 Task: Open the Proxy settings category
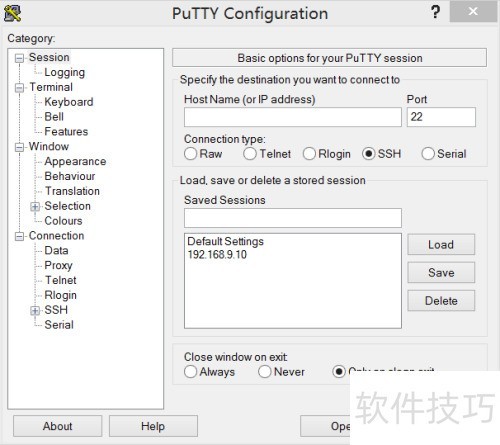pos(58,265)
